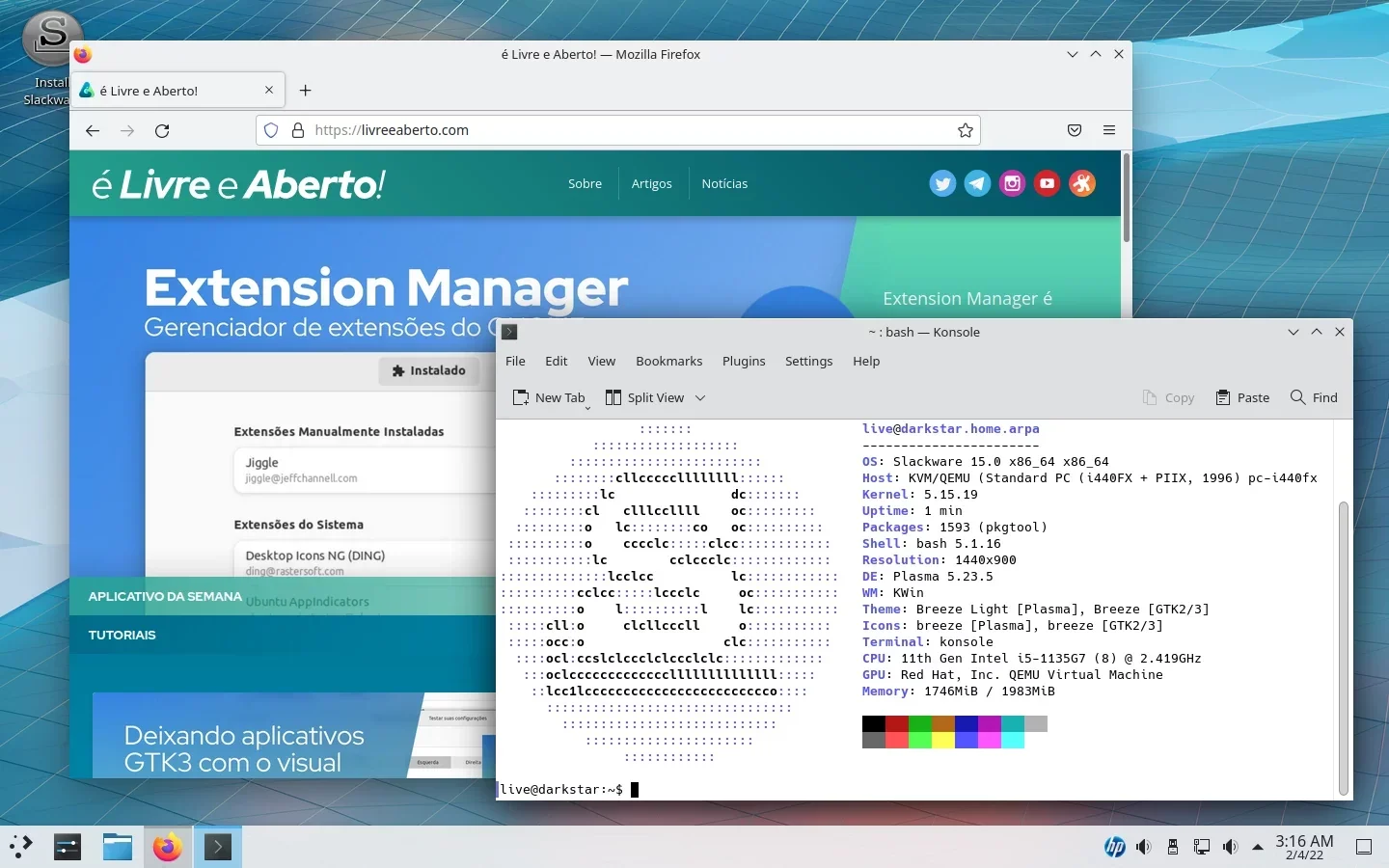Viewport: 1389px width, 868px height.
Task: Click the padlock site information icon
Action: coord(298,130)
